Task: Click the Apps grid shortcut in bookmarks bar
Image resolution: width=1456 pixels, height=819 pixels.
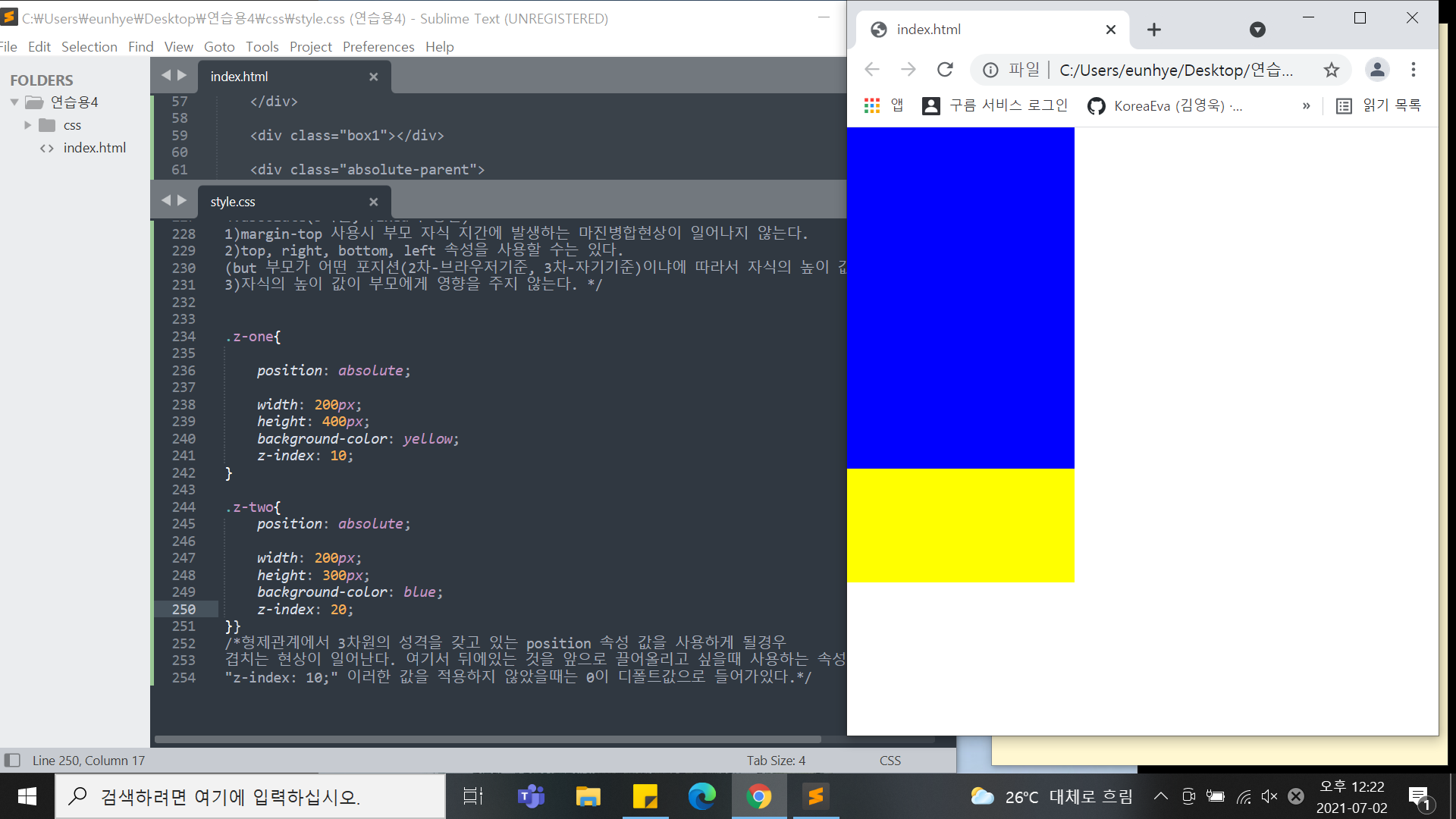Action: [872, 106]
